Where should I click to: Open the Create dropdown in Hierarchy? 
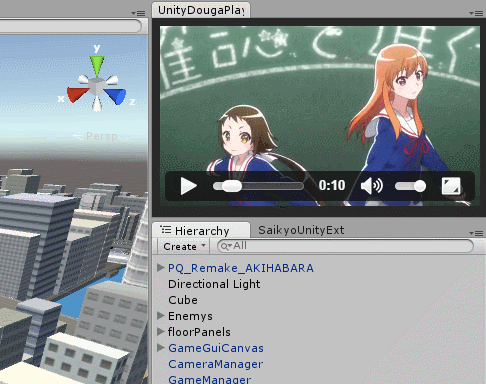point(184,246)
